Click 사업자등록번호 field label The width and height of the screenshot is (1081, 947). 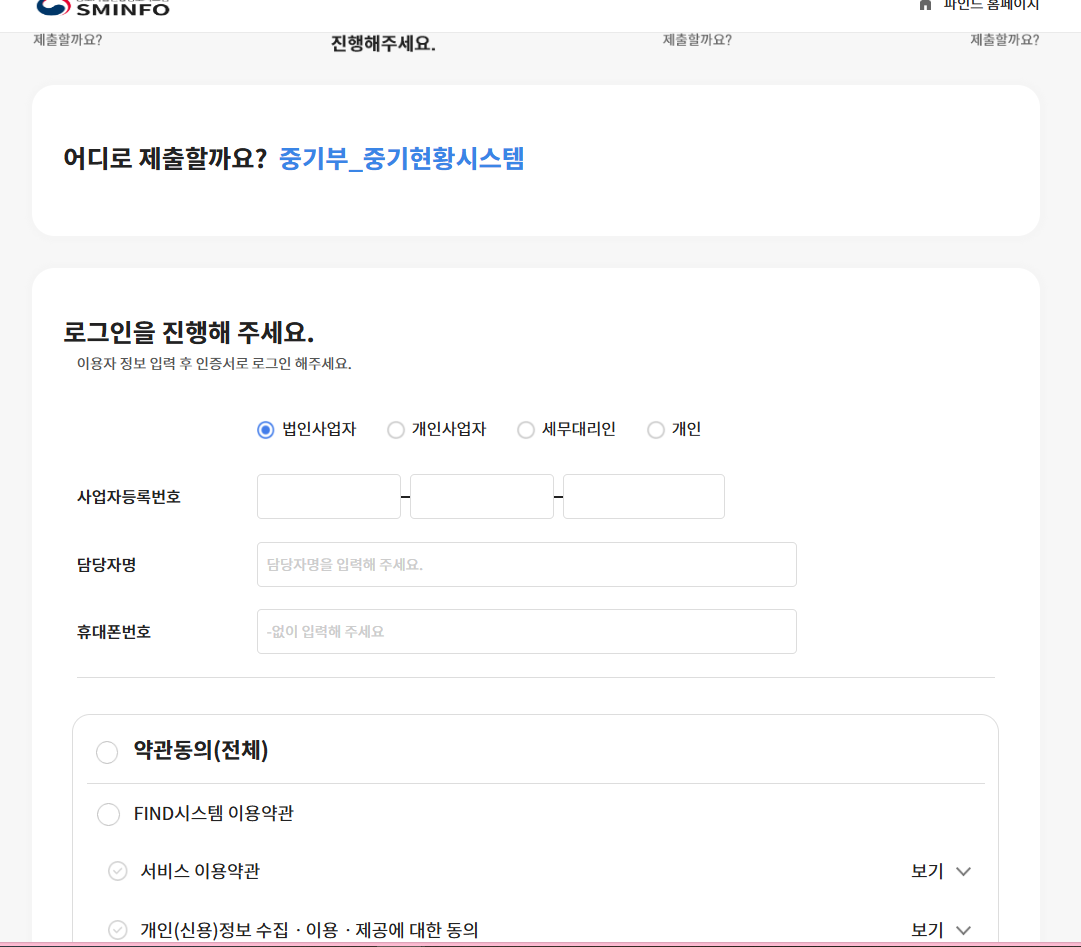pos(129,497)
